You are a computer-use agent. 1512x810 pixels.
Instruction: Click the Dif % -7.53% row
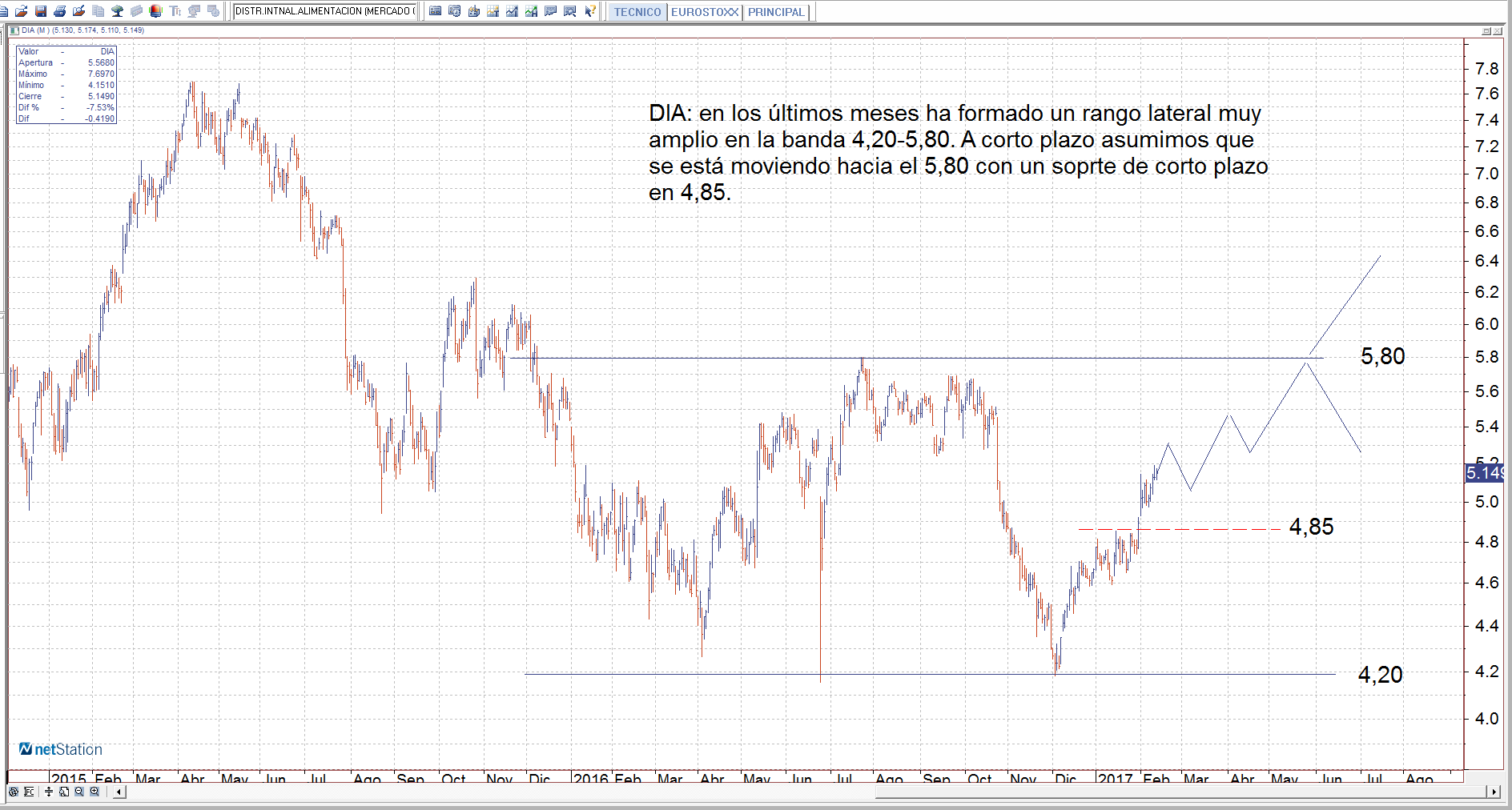click(66, 107)
